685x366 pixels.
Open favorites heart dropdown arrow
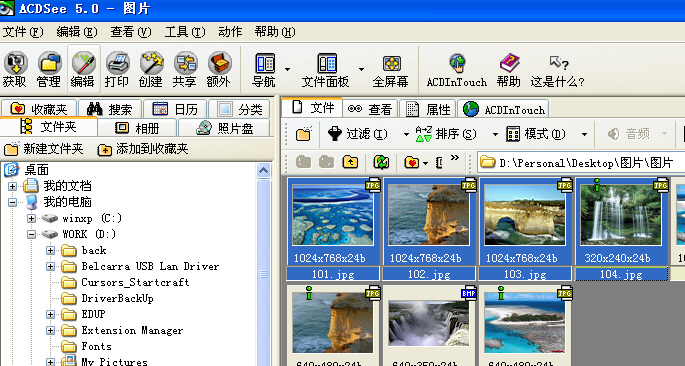point(426,163)
